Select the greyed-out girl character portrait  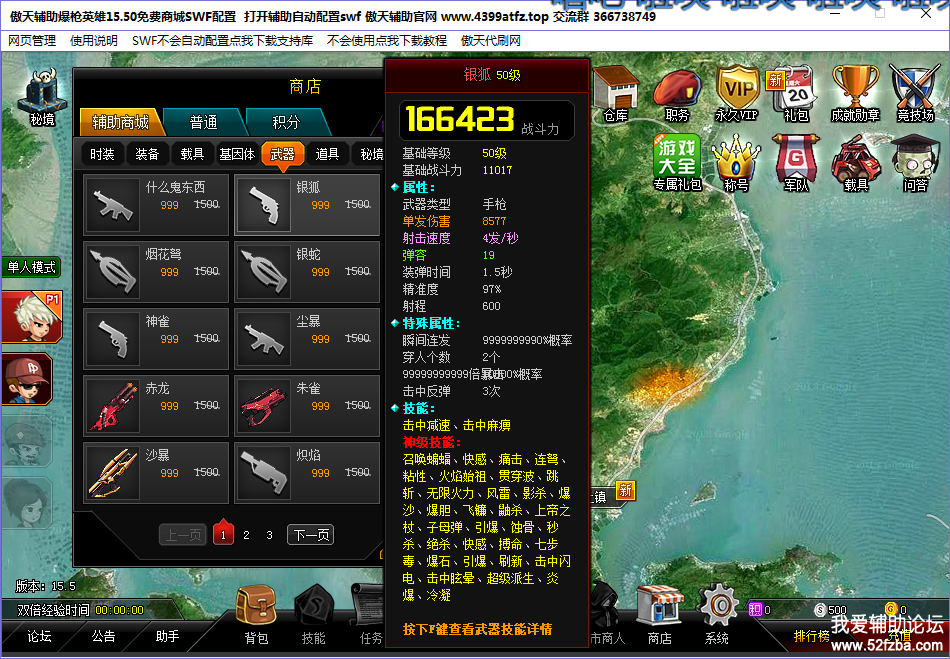click(27, 503)
